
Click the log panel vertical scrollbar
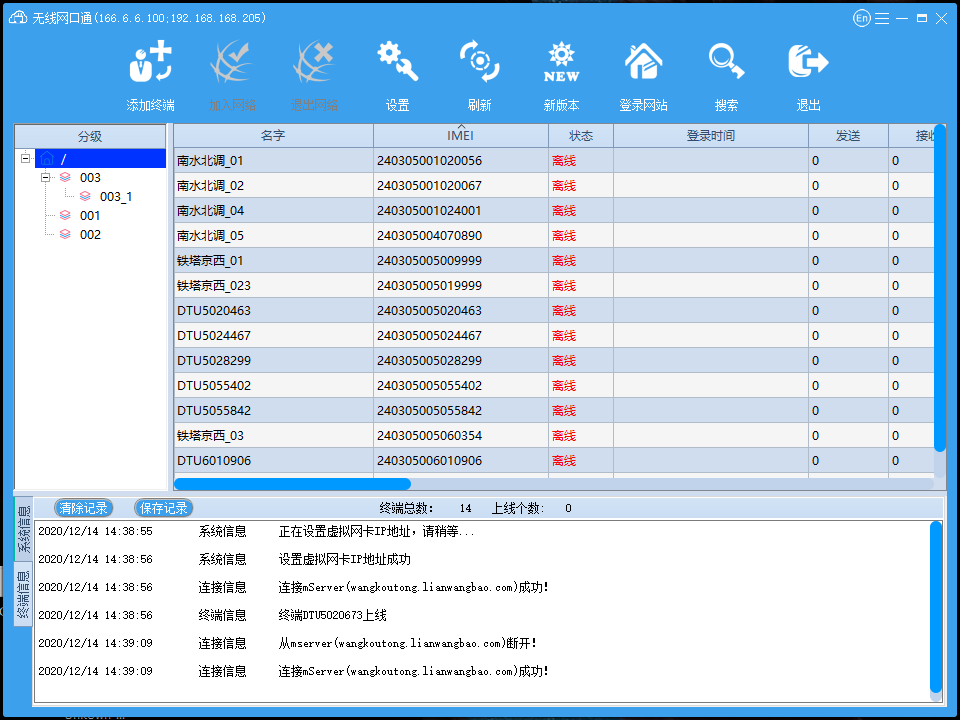tap(936, 607)
